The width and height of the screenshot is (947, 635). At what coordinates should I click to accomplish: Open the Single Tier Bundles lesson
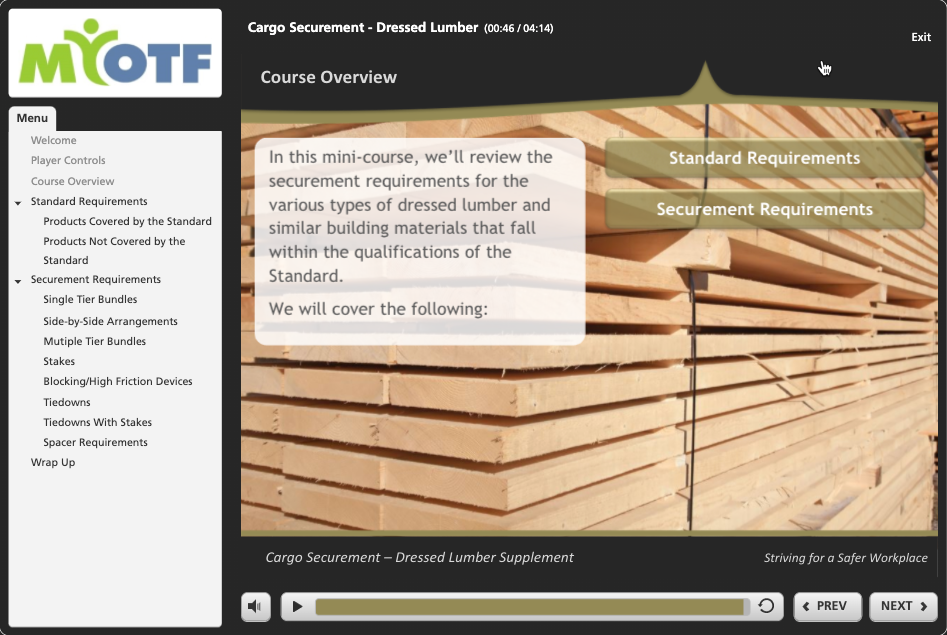pyautogui.click(x=90, y=299)
